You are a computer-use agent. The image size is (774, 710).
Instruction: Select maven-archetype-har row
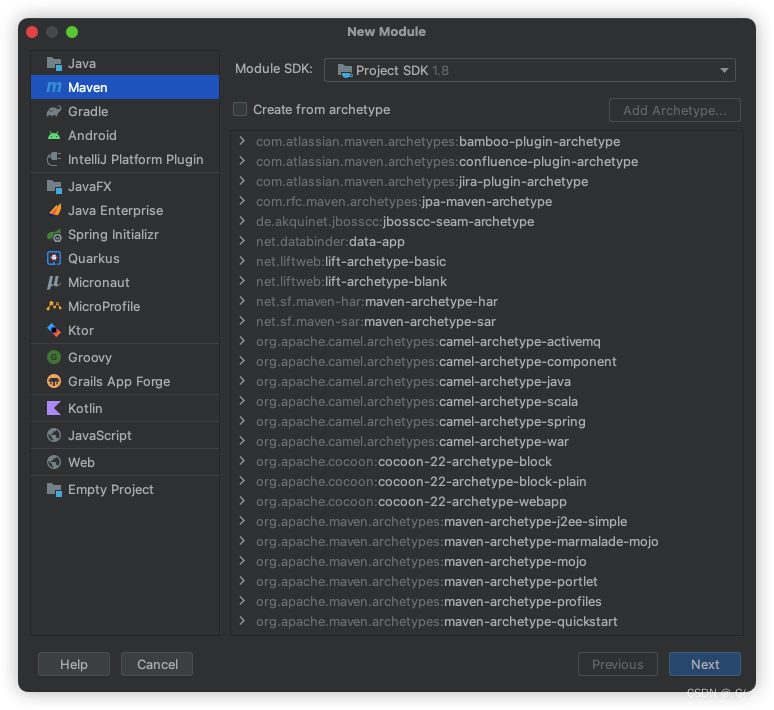[487, 301]
